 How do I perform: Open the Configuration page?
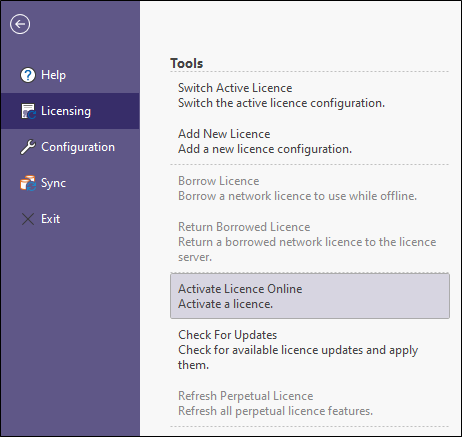pyautogui.click(x=70, y=147)
